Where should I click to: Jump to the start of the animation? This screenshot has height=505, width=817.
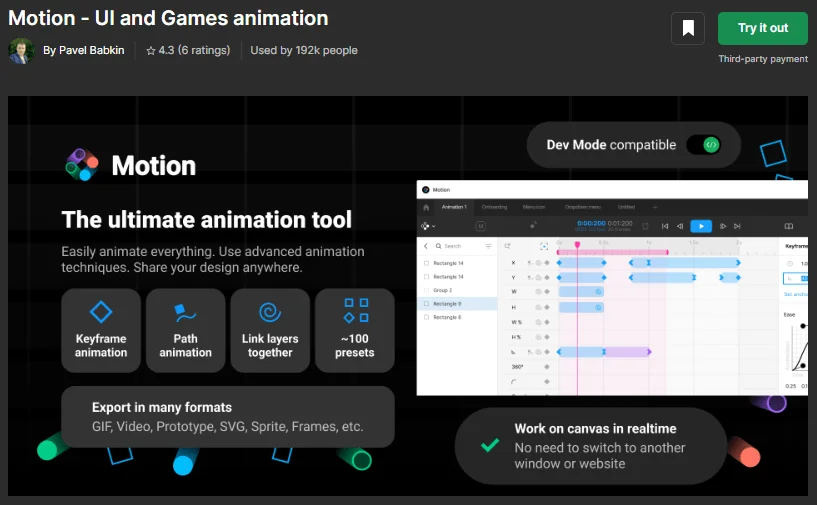(x=665, y=226)
